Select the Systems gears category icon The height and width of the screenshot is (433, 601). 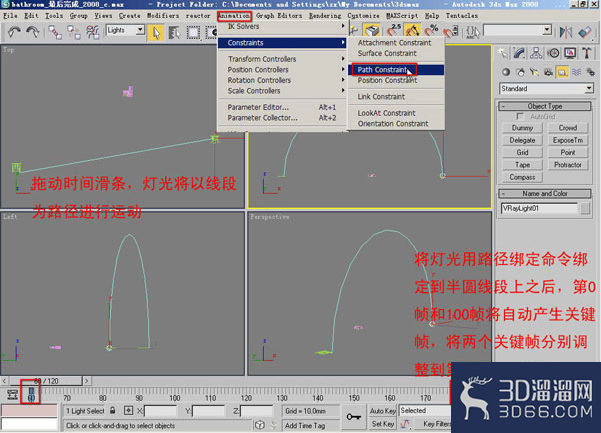point(590,72)
